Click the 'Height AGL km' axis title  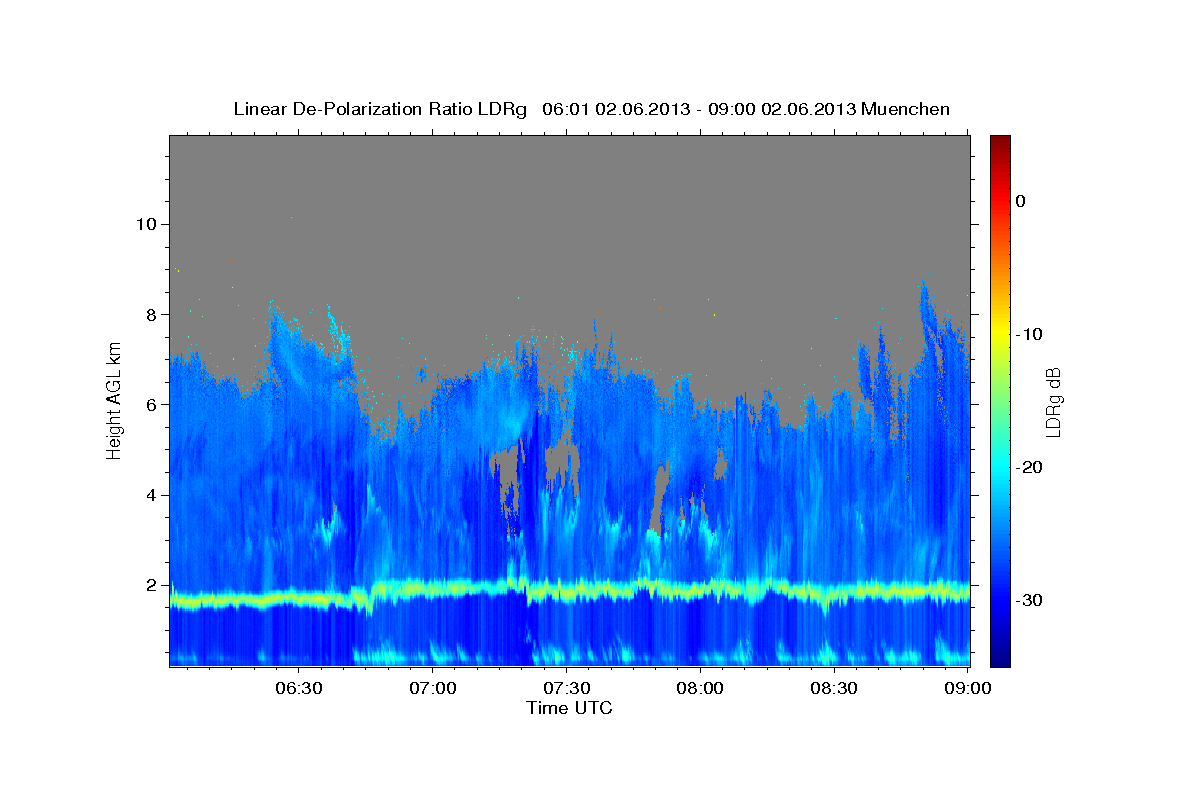coord(114,400)
